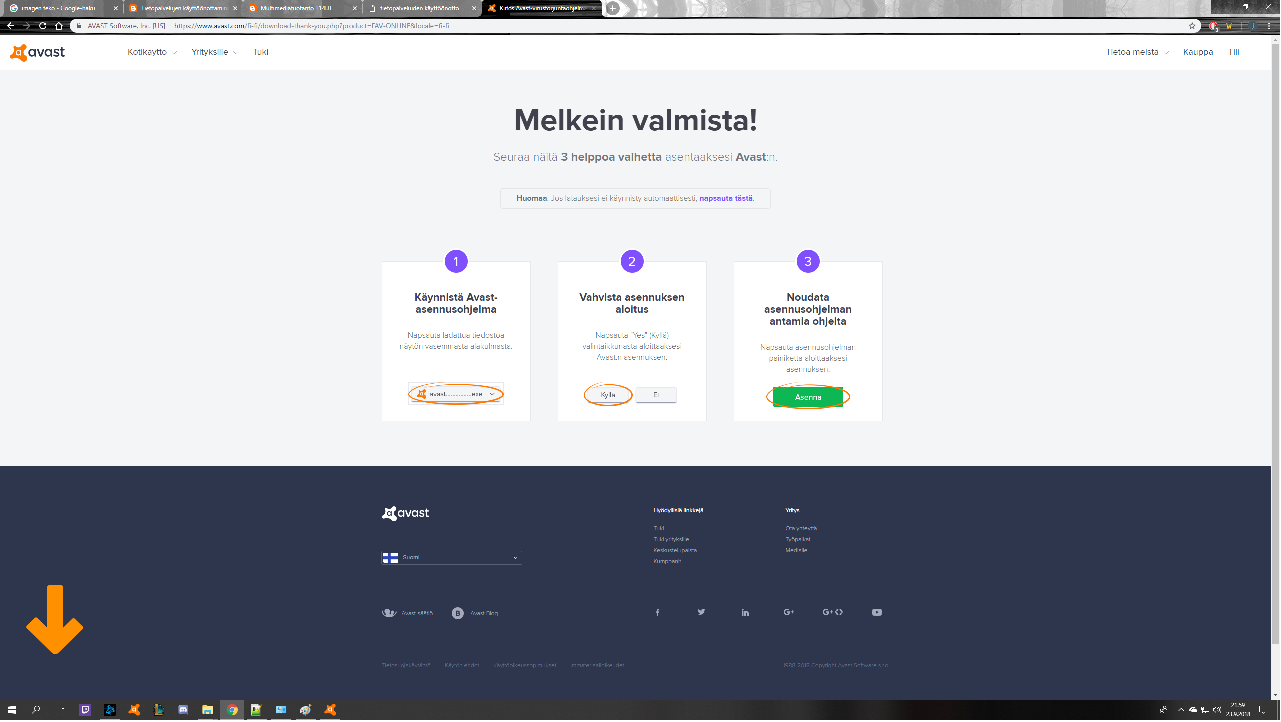The image size is (1281, 722).
Task: Open Avast's Google+ page beside the LinkedIn icon
Action: click(789, 612)
